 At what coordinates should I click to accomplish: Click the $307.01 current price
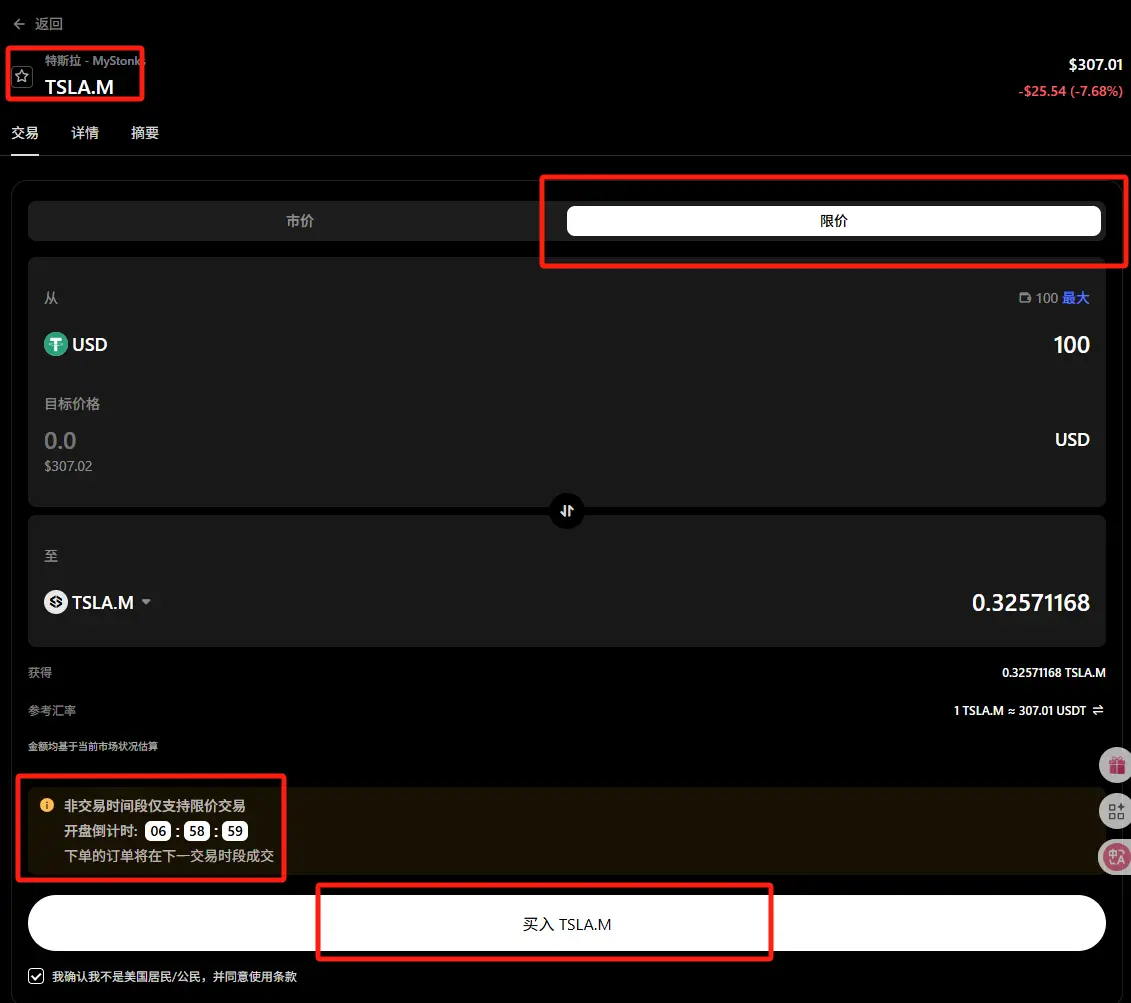point(1095,65)
